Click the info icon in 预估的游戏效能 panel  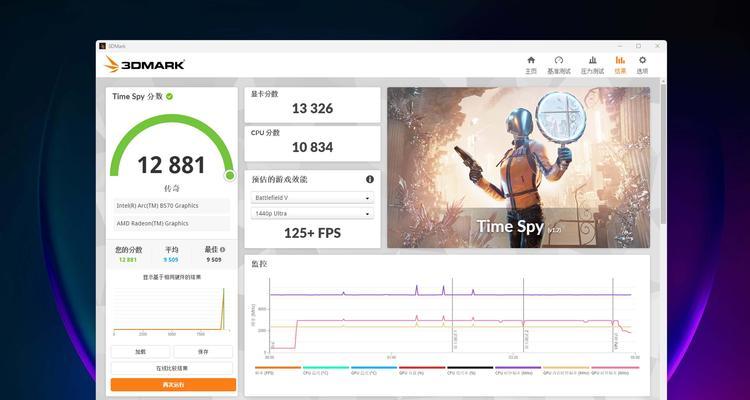370,179
